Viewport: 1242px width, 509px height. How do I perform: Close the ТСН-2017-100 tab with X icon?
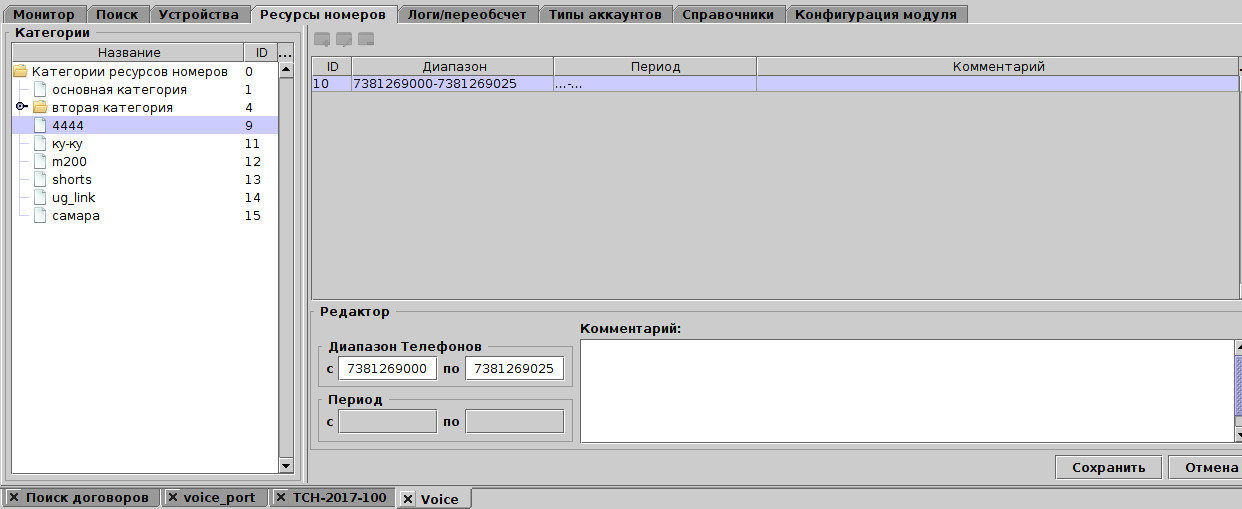click(281, 498)
